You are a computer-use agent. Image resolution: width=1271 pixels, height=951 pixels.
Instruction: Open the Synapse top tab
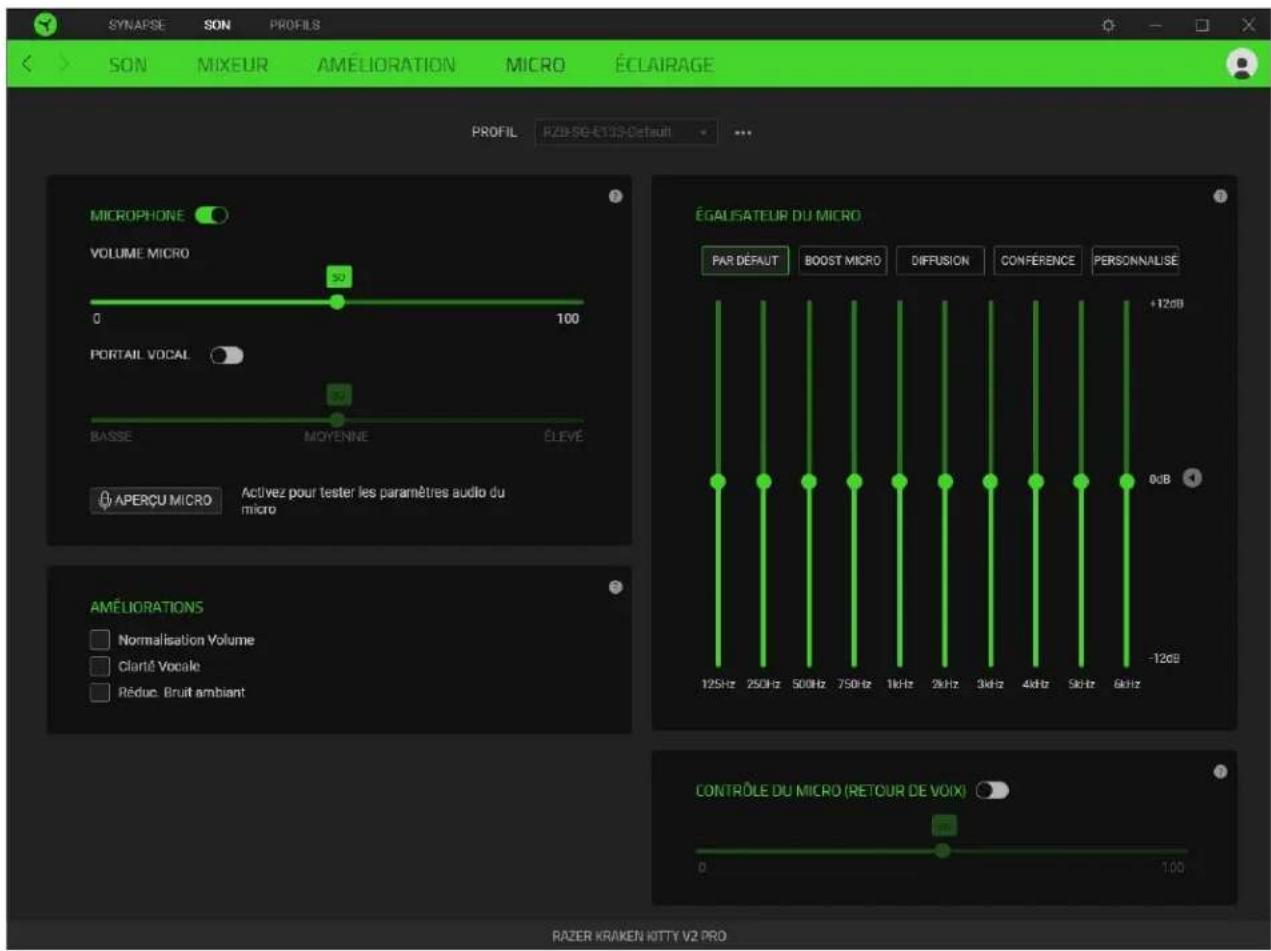tap(137, 23)
